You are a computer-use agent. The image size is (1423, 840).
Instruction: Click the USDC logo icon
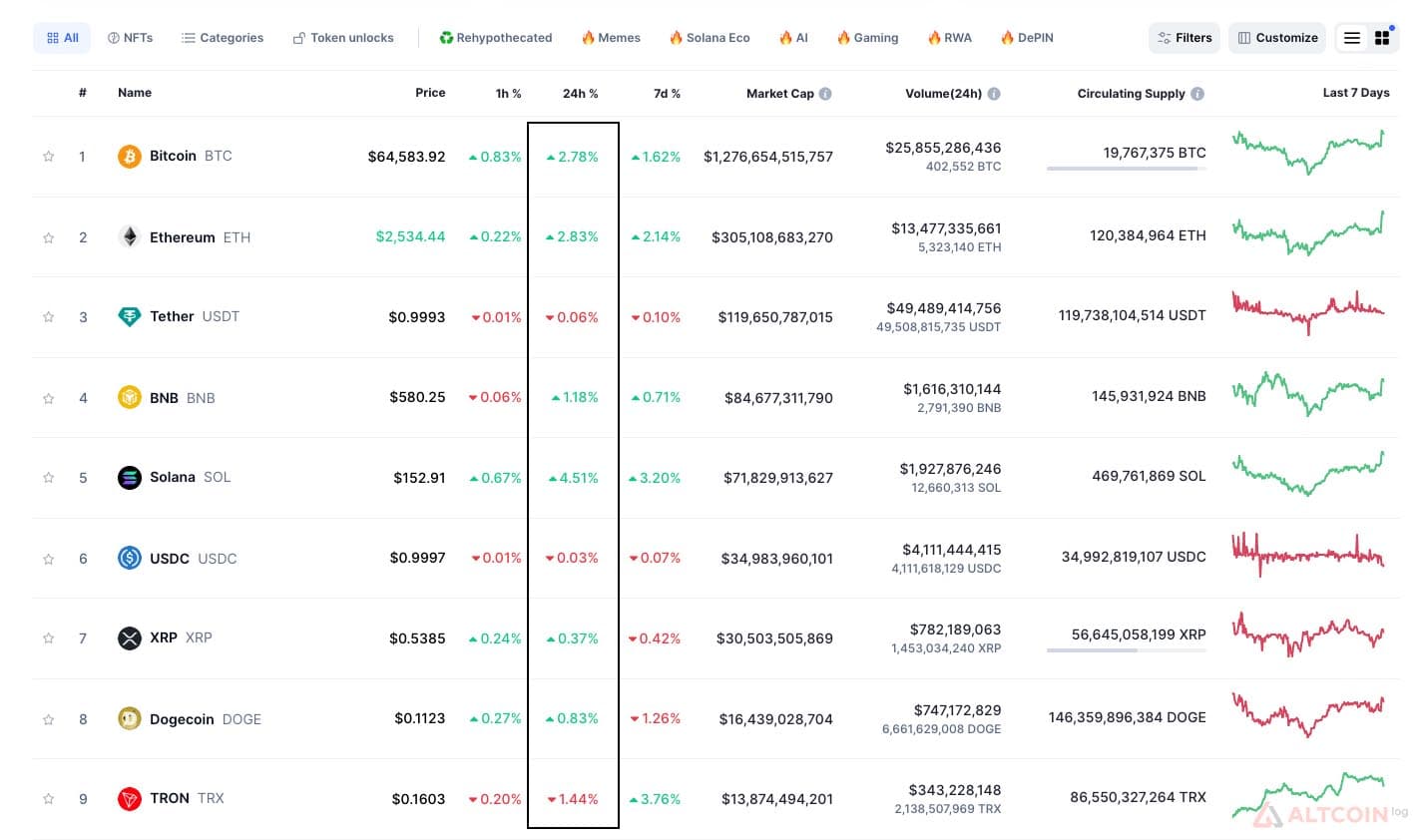point(130,558)
